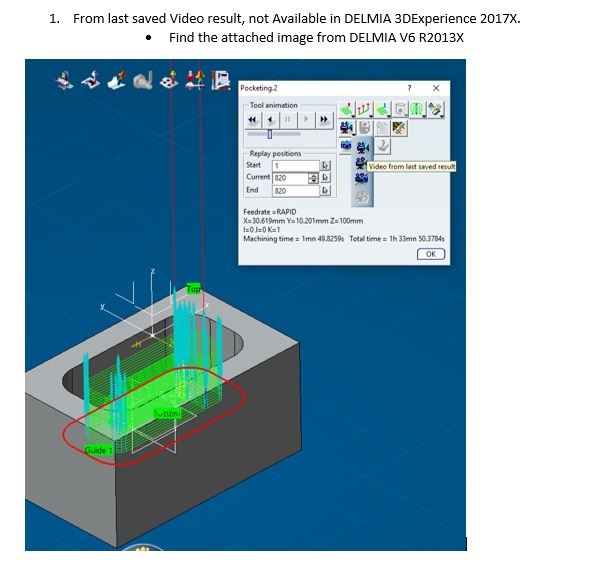Click the dark yellow triangle analysis icon
615x585 pixels.
point(399,128)
